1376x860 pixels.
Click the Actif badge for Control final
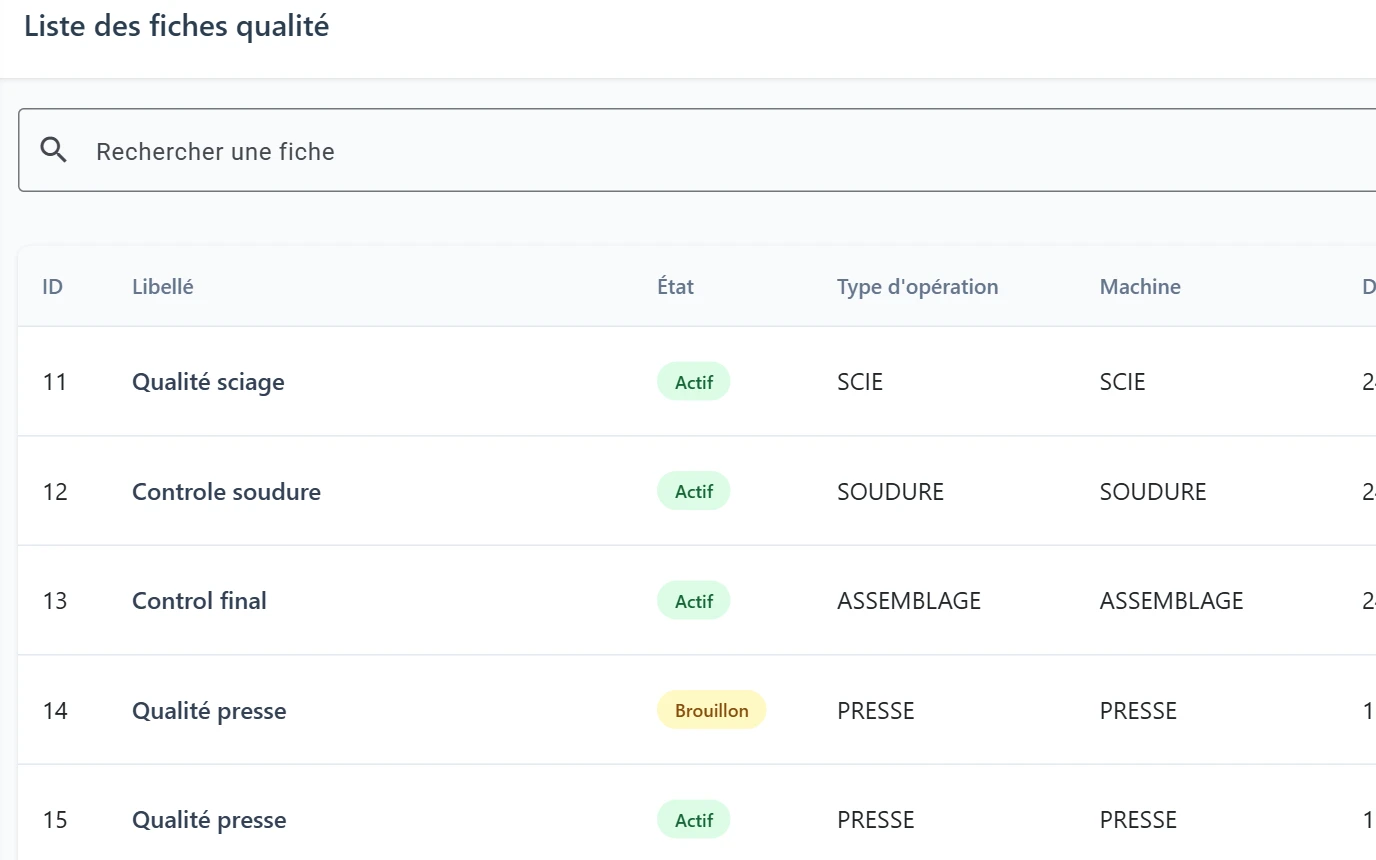[x=694, y=601]
